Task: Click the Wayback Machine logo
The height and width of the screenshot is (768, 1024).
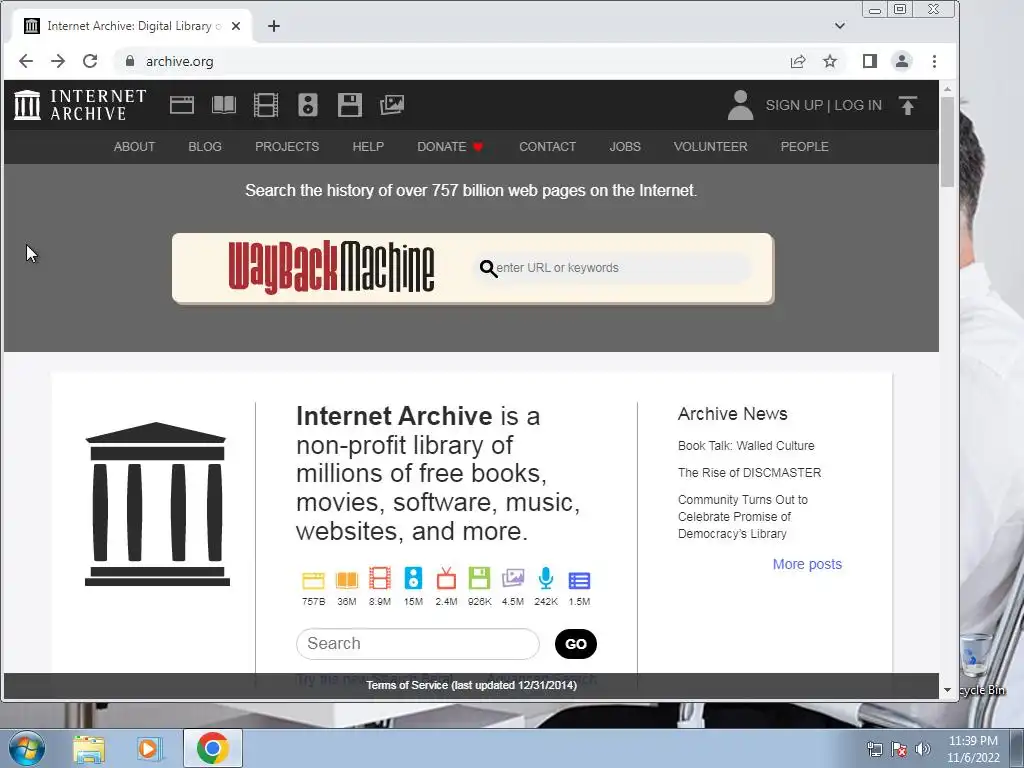Action: pyautogui.click(x=331, y=268)
